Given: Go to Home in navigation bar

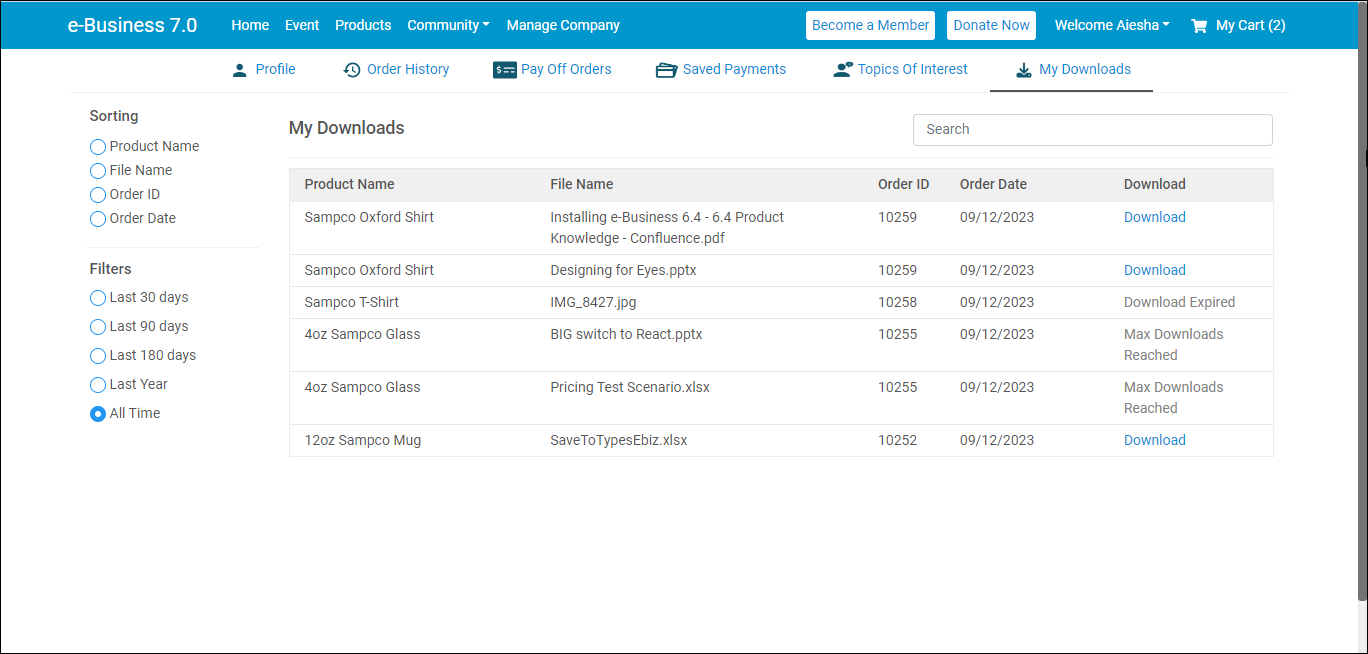Looking at the screenshot, I should (x=250, y=25).
